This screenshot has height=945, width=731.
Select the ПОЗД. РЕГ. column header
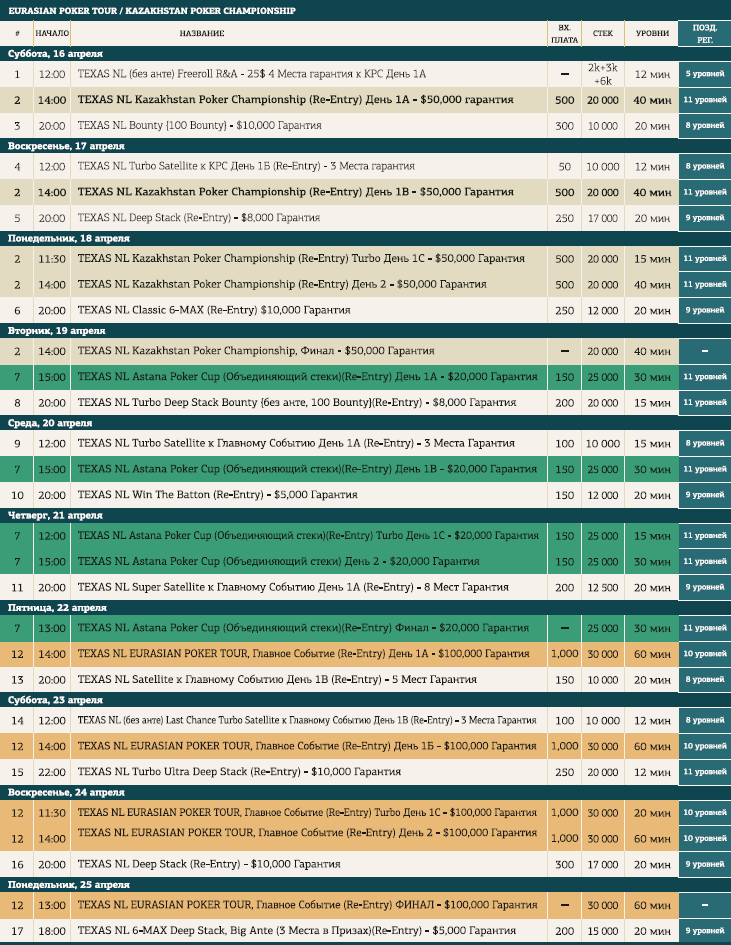click(704, 33)
